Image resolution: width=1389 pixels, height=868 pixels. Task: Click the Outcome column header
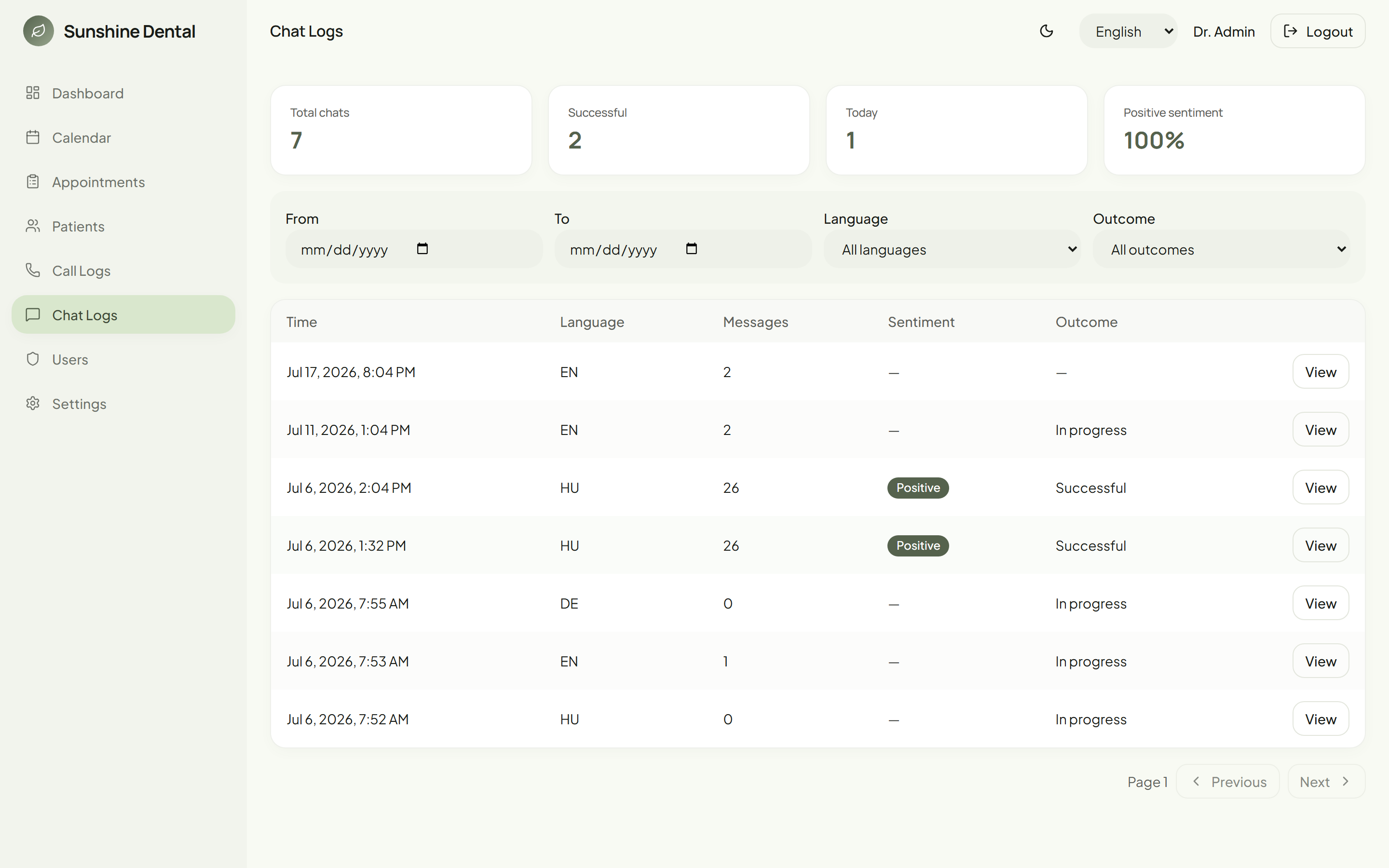(x=1087, y=322)
